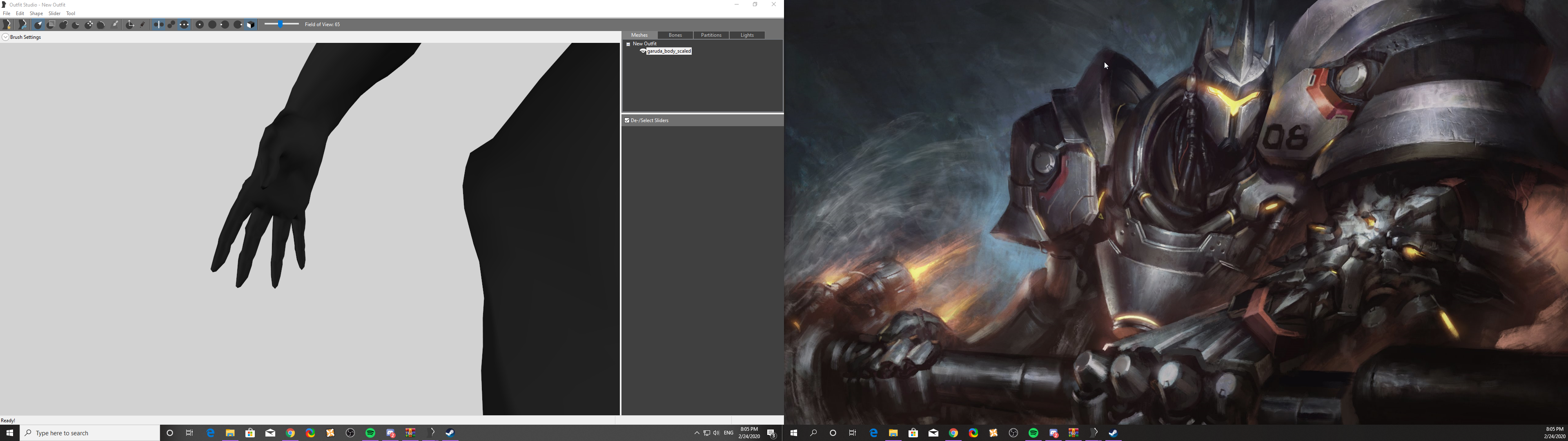The width and height of the screenshot is (1568, 441).
Task: Click the Load Project icon with blue arrow
Action: point(22,24)
